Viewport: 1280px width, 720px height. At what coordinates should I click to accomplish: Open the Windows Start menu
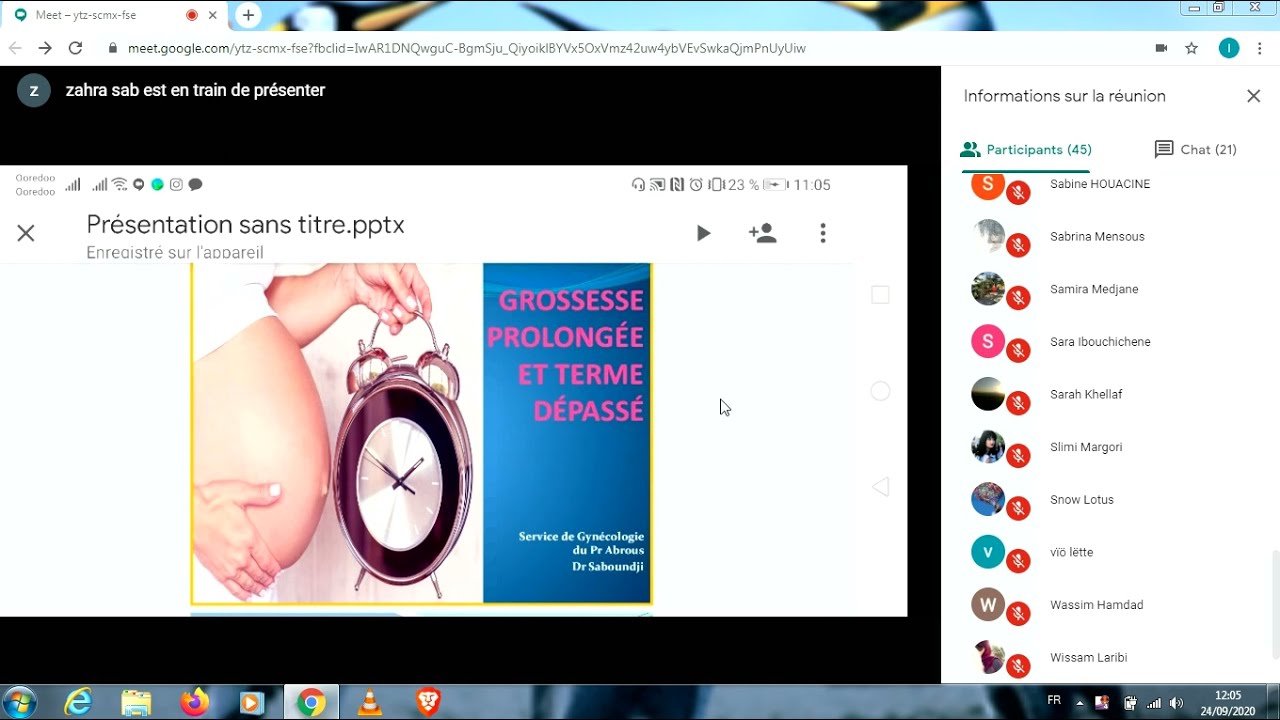20,702
